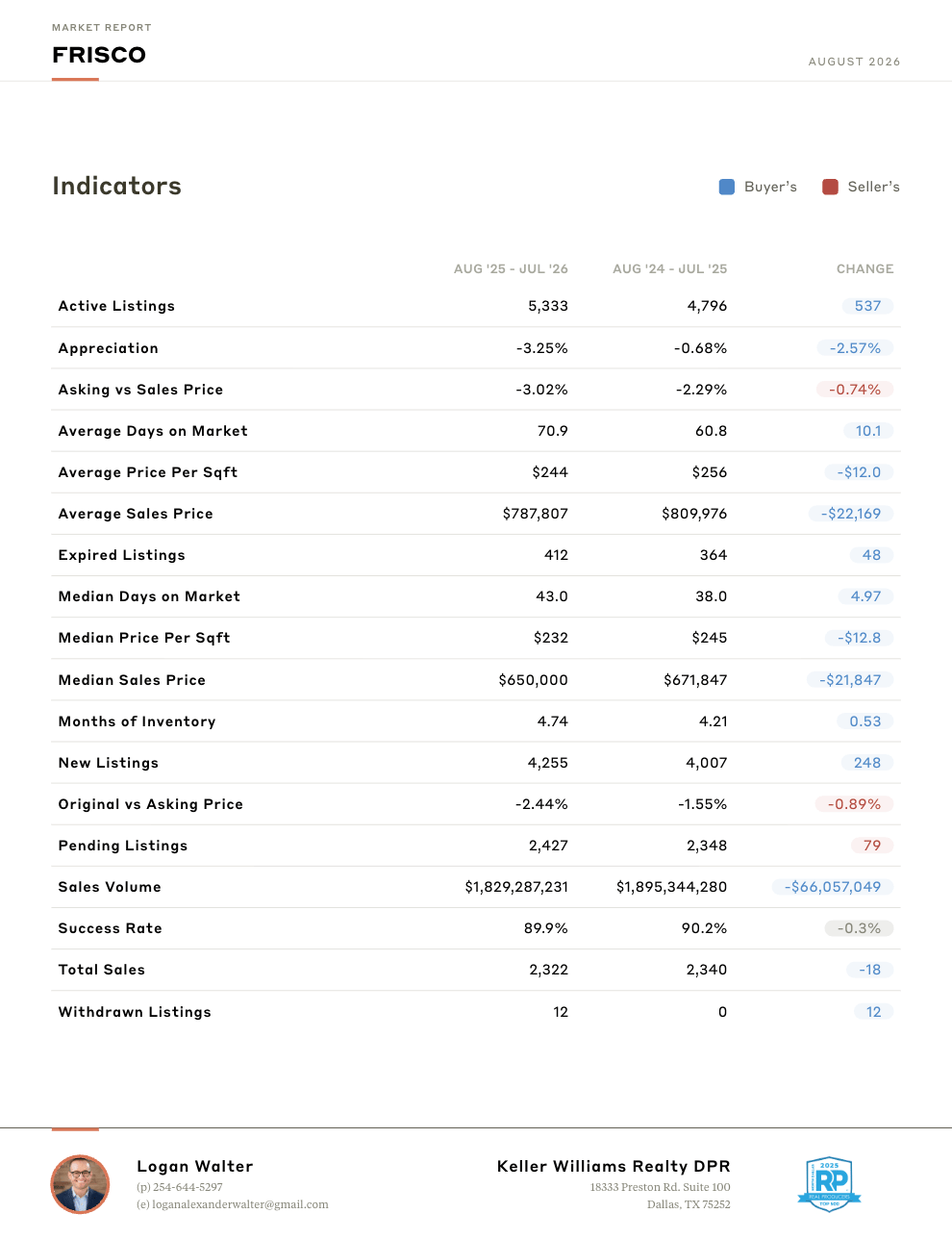Click the Real Producers RP badge logo

[x=829, y=1183]
